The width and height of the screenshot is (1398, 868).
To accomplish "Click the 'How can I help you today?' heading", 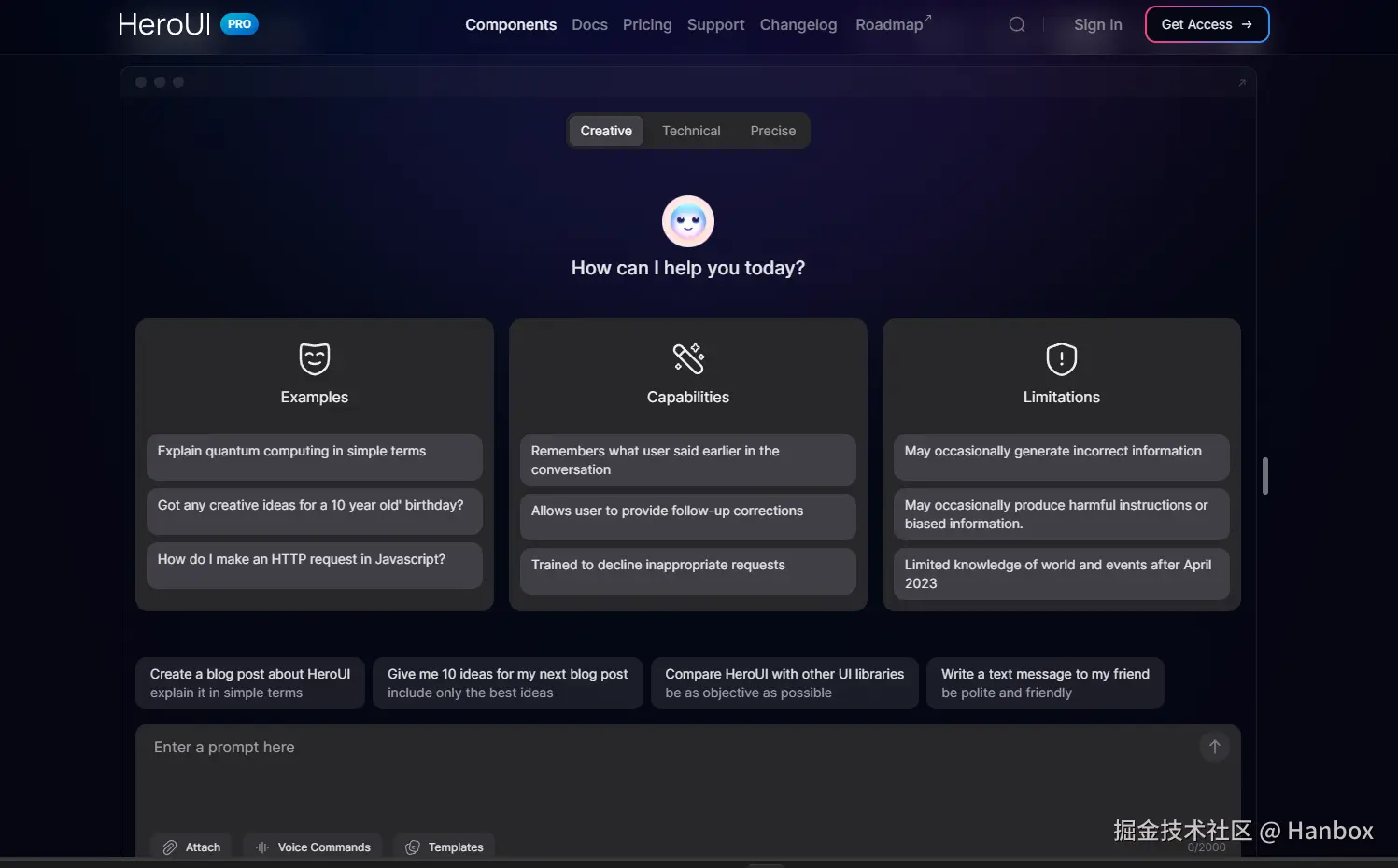I will (688, 268).
